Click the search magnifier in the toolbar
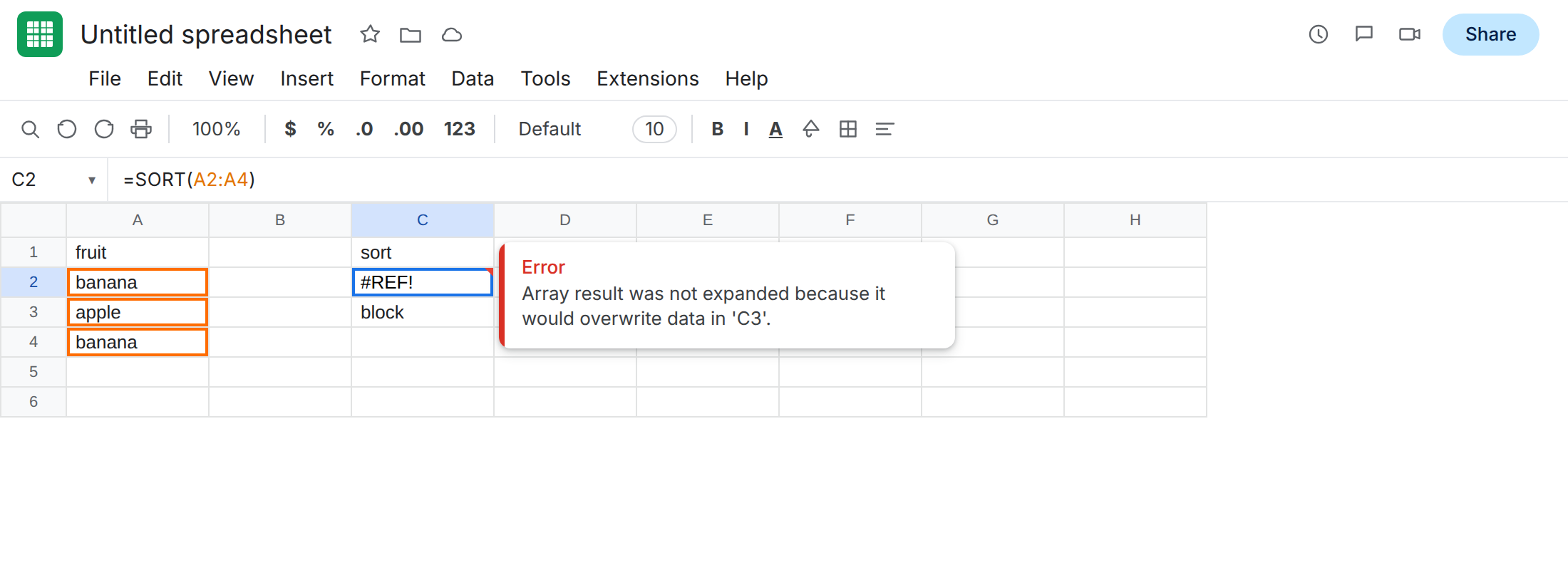 30,129
